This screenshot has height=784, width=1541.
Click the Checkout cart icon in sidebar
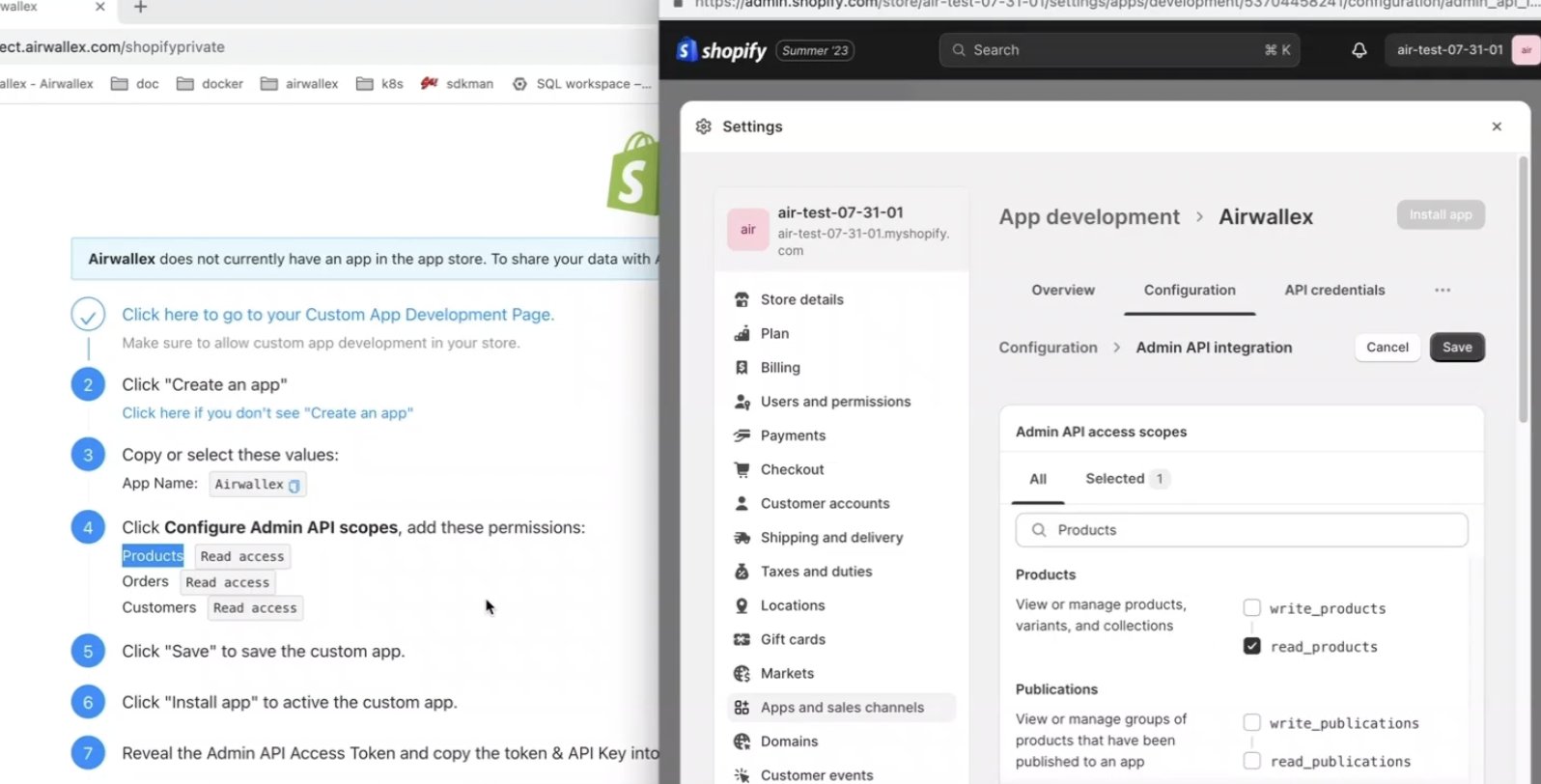click(x=742, y=470)
